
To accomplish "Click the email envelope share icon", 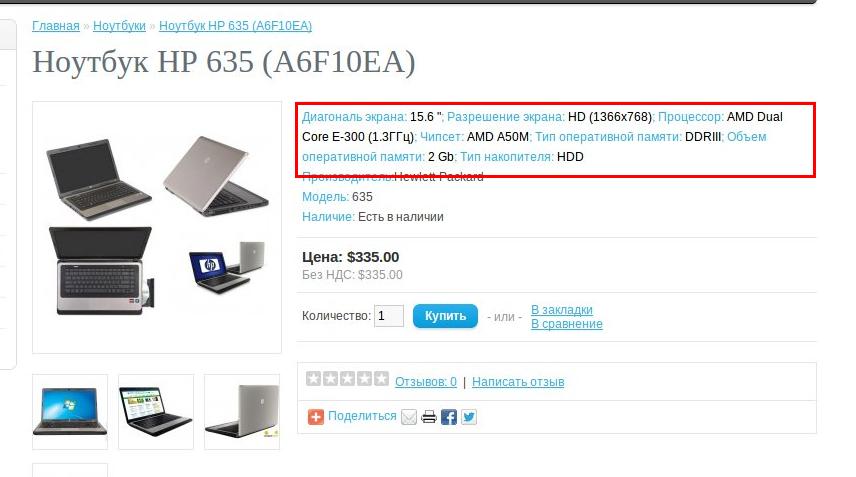I will pyautogui.click(x=409, y=418).
